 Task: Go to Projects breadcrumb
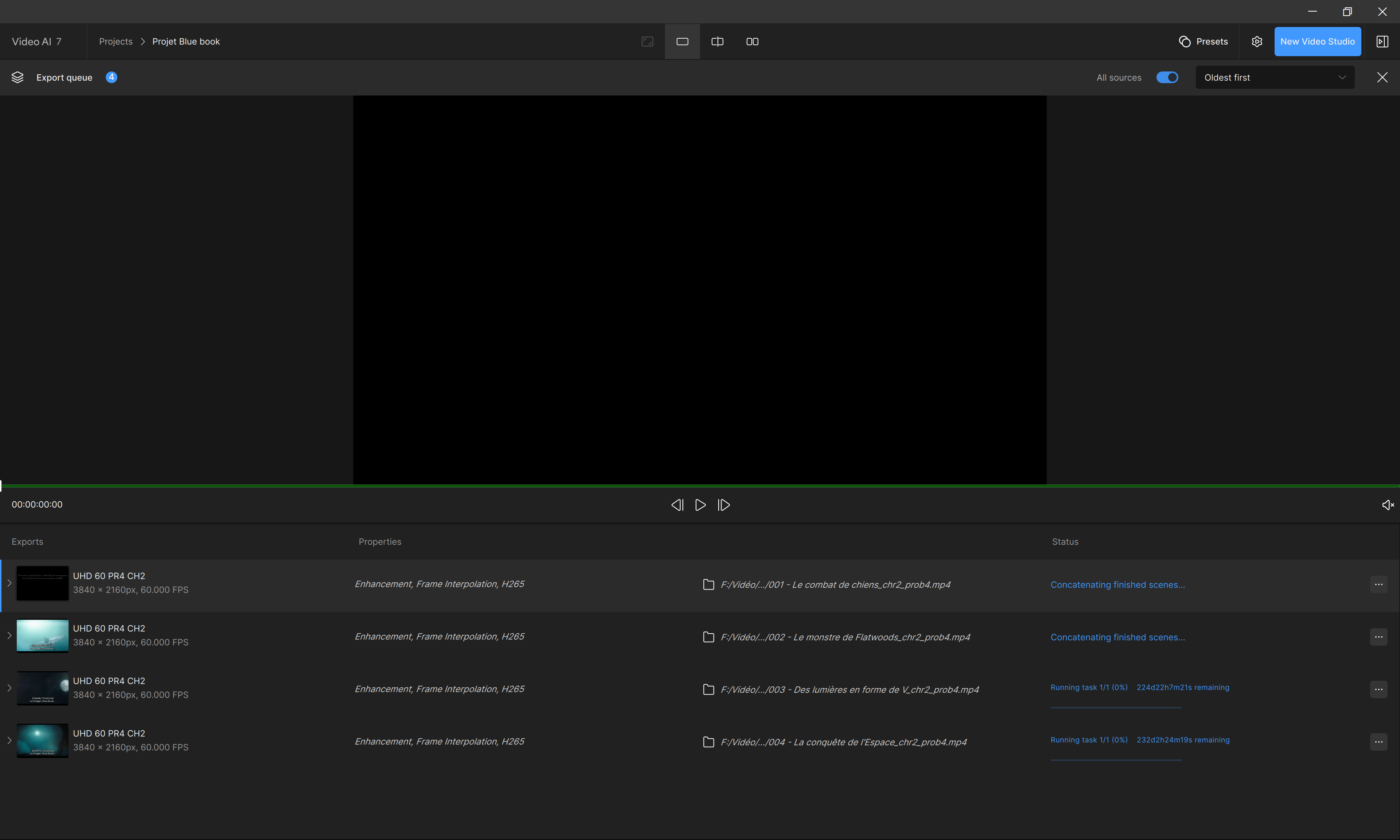click(x=116, y=41)
